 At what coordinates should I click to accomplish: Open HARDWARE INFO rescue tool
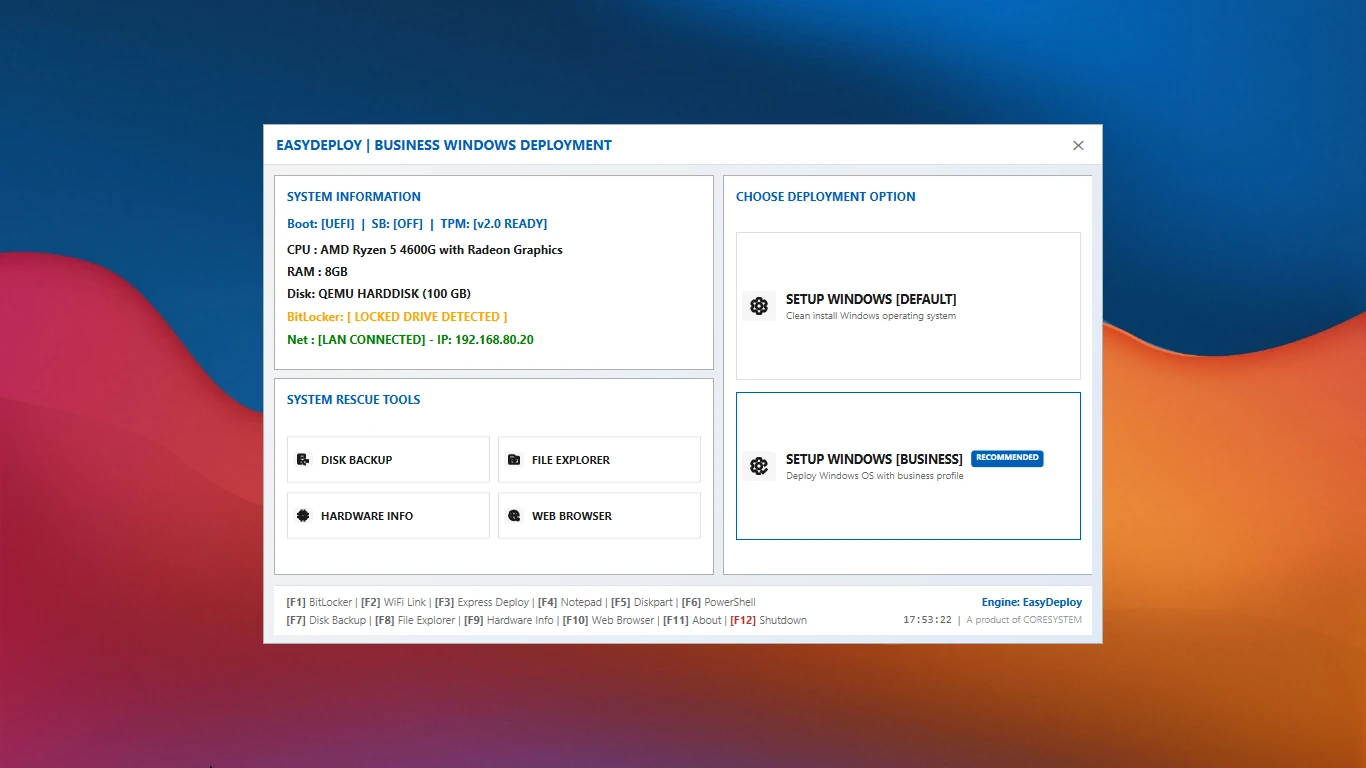pyautogui.click(x=388, y=516)
